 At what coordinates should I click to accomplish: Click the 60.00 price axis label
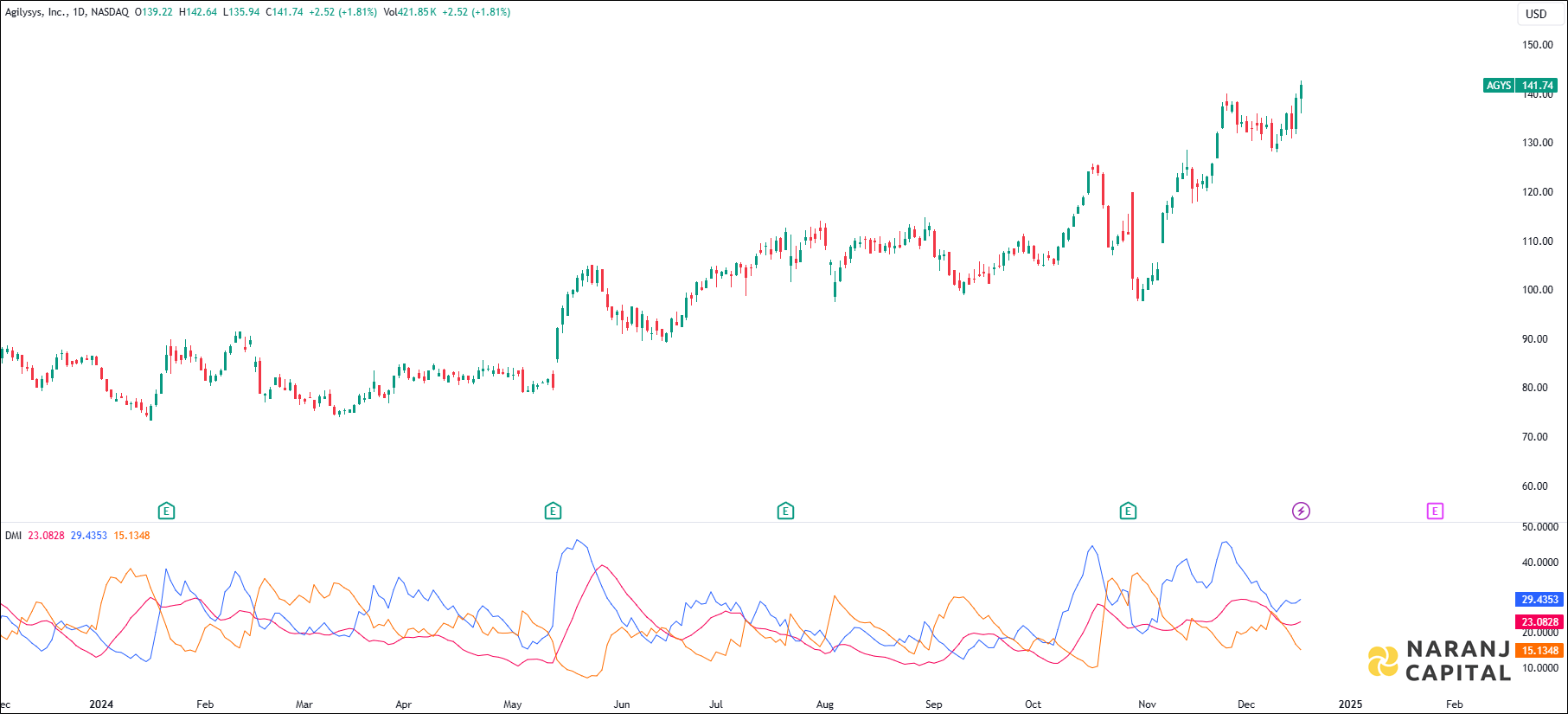coord(1535,486)
